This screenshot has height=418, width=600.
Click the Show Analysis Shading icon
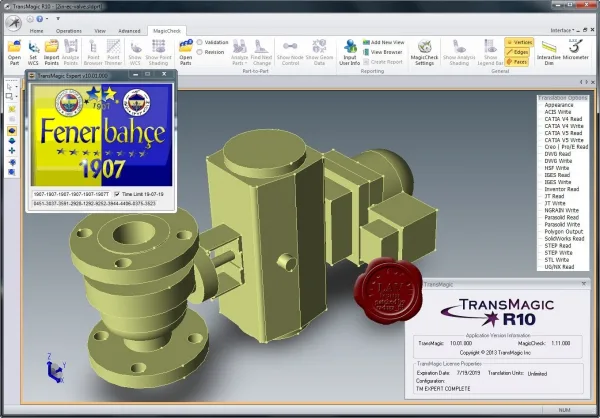[x=459, y=46]
